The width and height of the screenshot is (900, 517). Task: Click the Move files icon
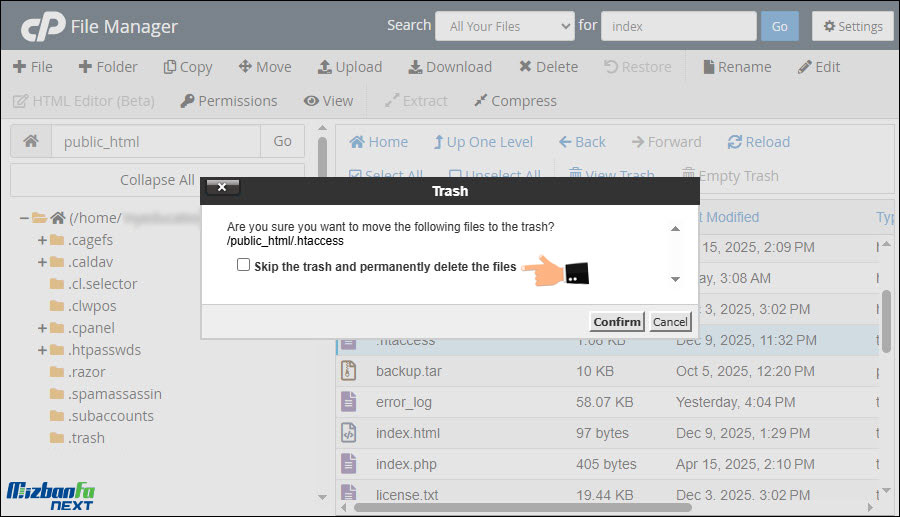(245, 67)
